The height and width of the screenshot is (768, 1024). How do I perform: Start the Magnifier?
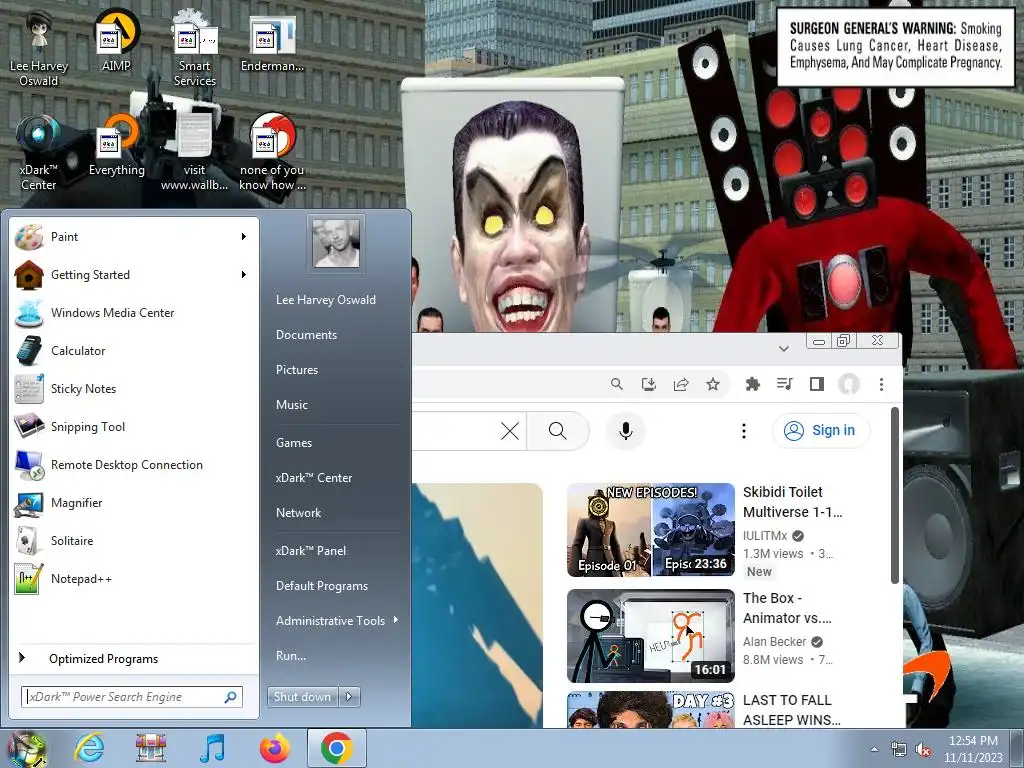134,503
